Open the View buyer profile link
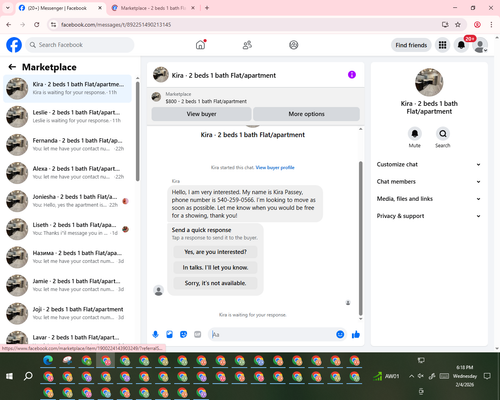 pos(275,167)
